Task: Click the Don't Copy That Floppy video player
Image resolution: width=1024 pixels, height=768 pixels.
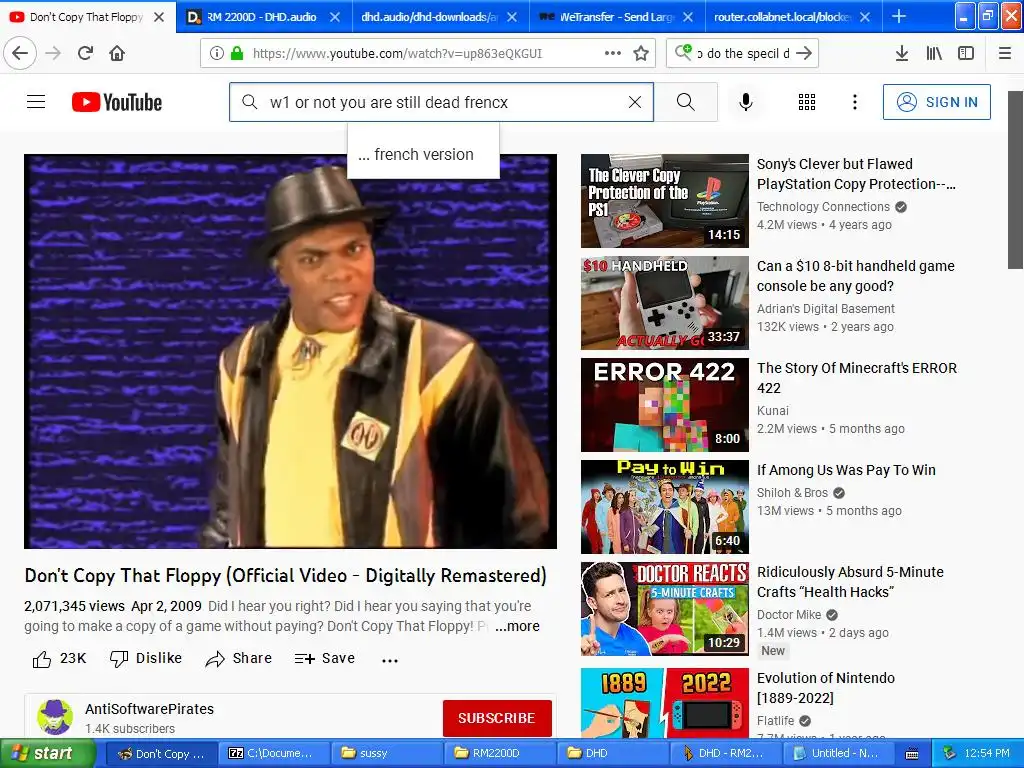Action: [291, 351]
